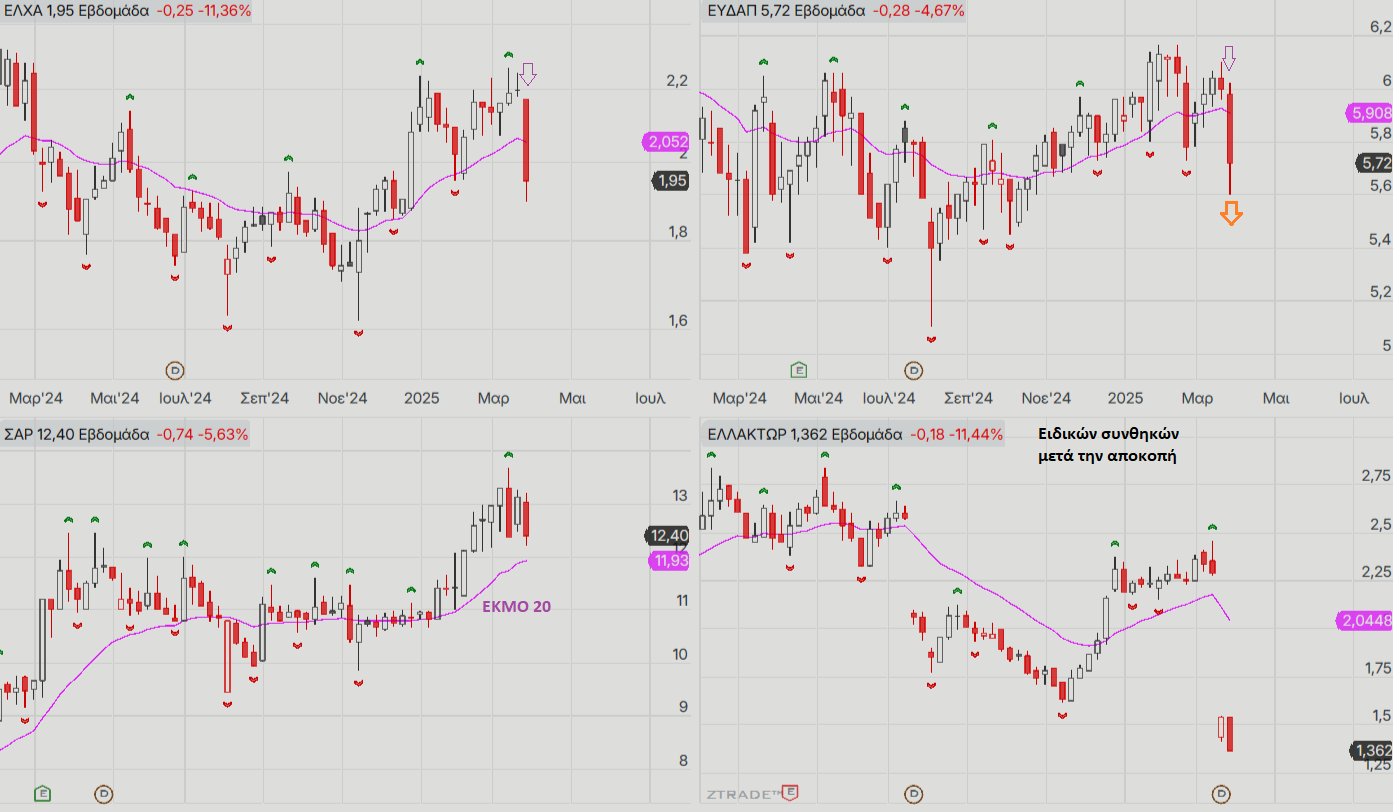Click the D dividend marker in ΣΑΡ chart
This screenshot has height=812, width=1393.
[102, 793]
